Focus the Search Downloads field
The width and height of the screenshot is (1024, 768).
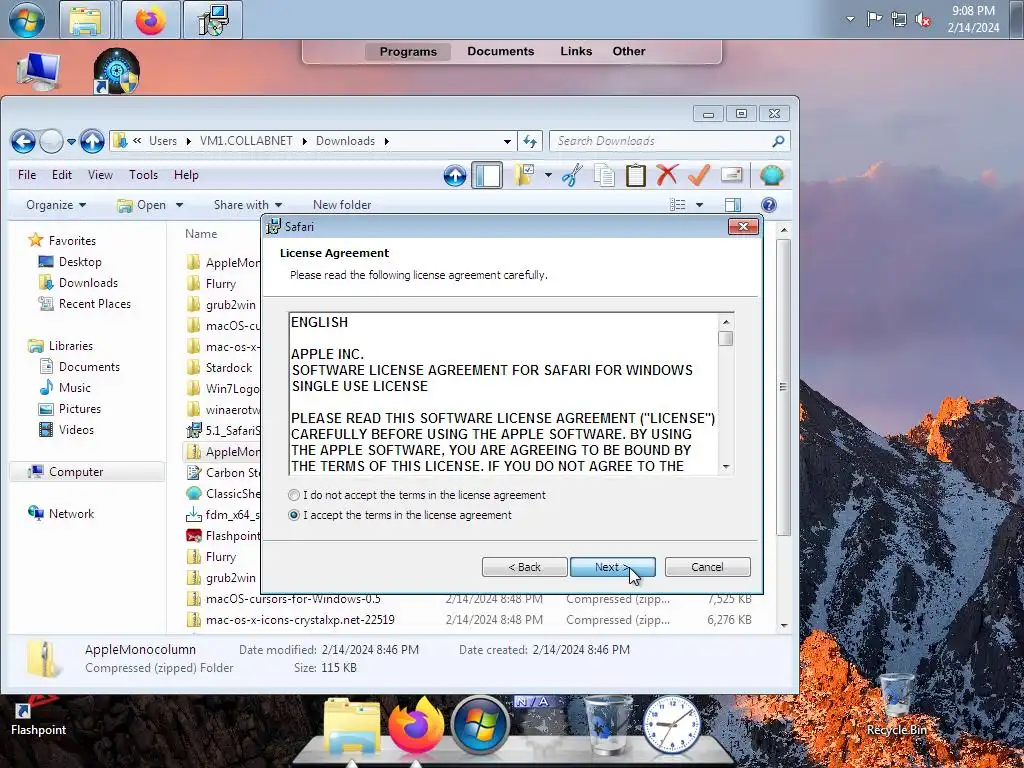662,141
